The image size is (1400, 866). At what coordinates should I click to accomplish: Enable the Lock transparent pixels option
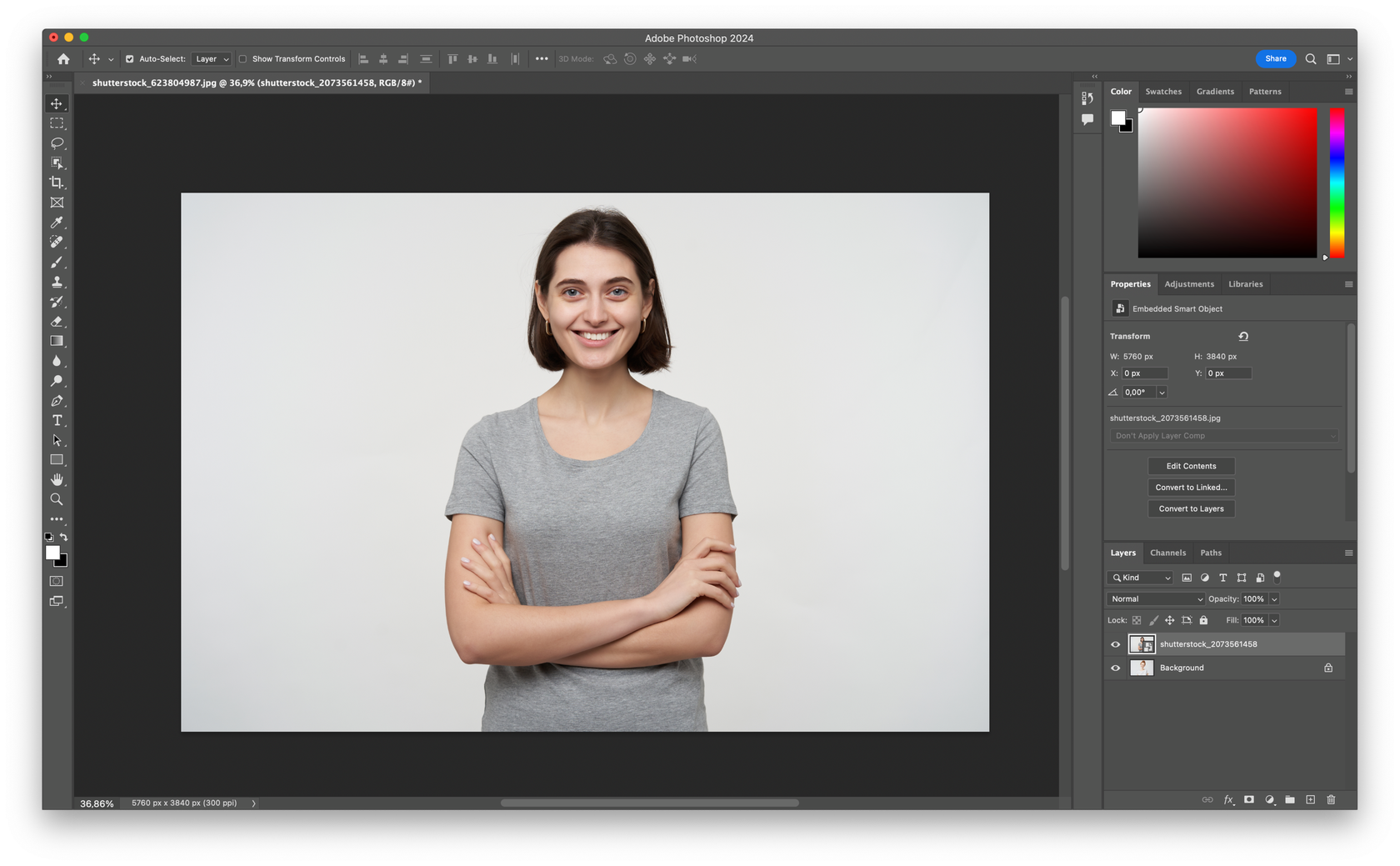(x=1136, y=620)
